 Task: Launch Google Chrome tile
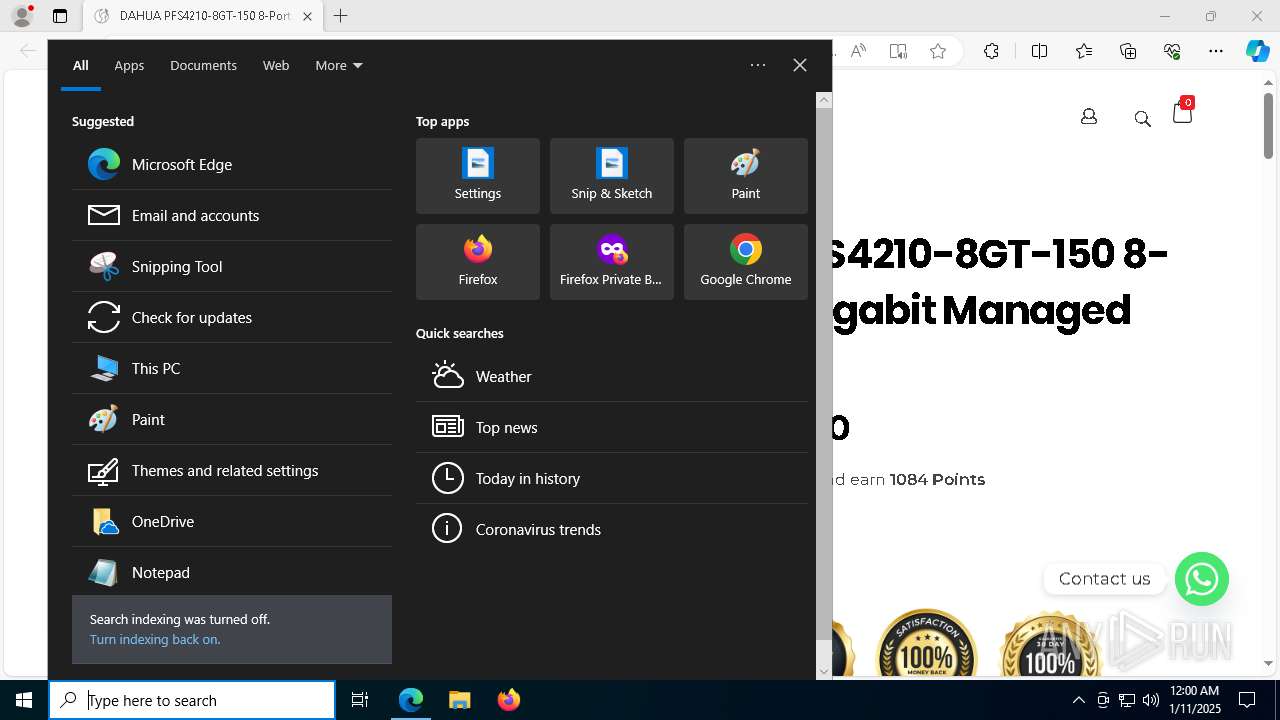pyautogui.click(x=746, y=262)
